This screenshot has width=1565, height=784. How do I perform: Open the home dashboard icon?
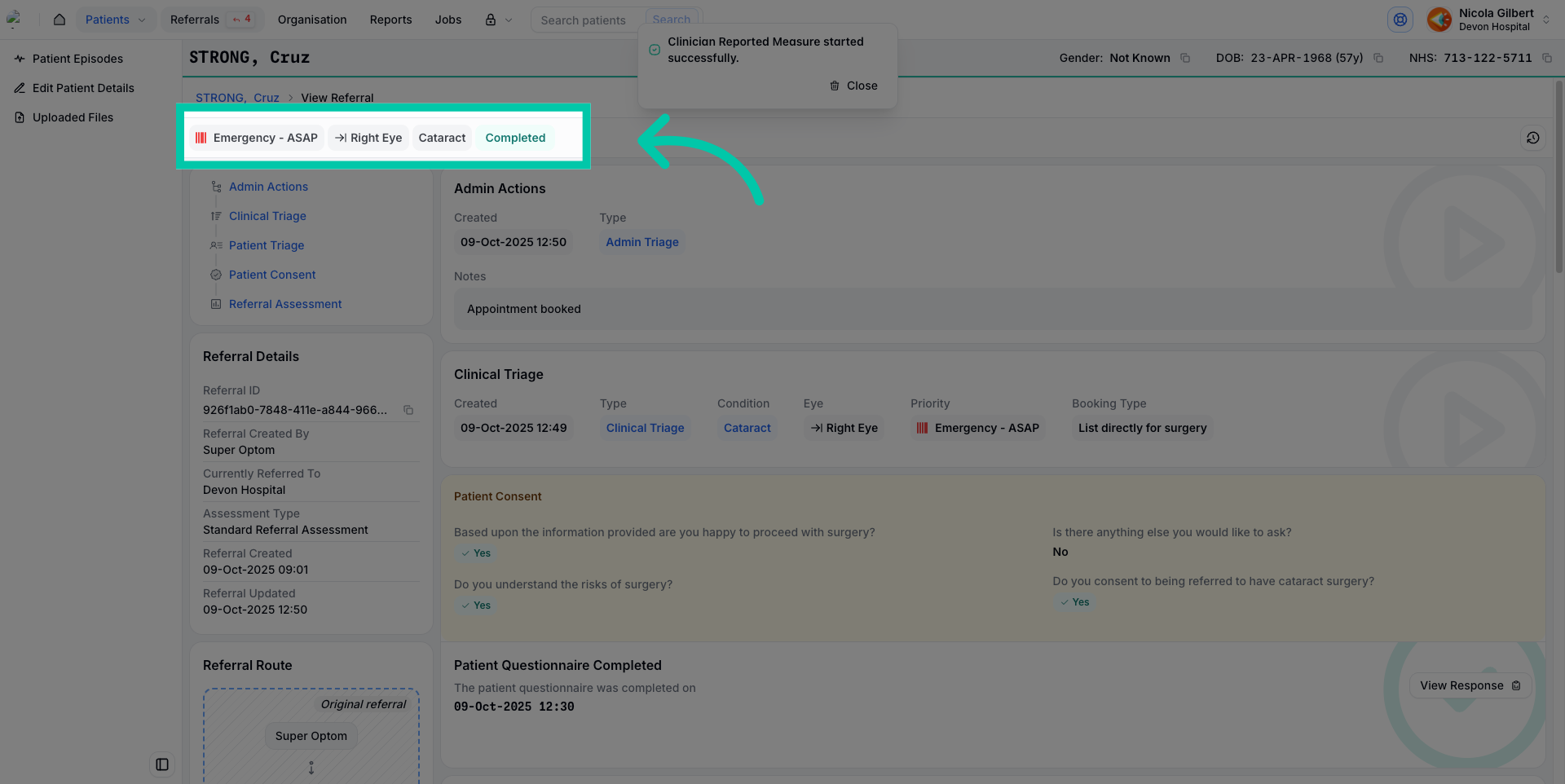[x=60, y=20]
